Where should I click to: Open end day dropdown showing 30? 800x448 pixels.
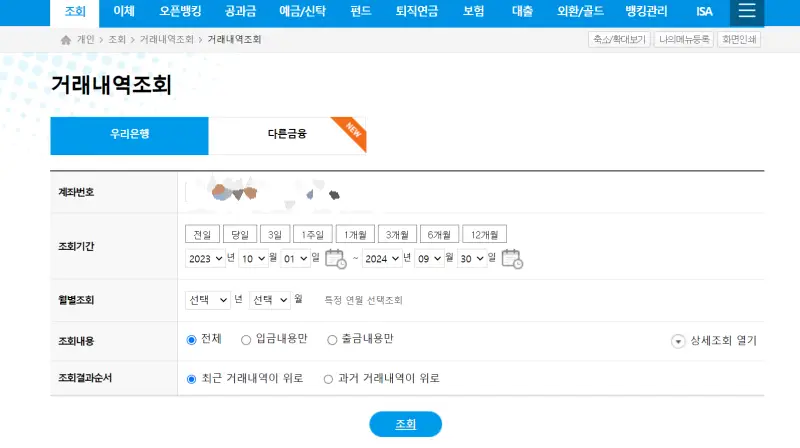click(472, 259)
